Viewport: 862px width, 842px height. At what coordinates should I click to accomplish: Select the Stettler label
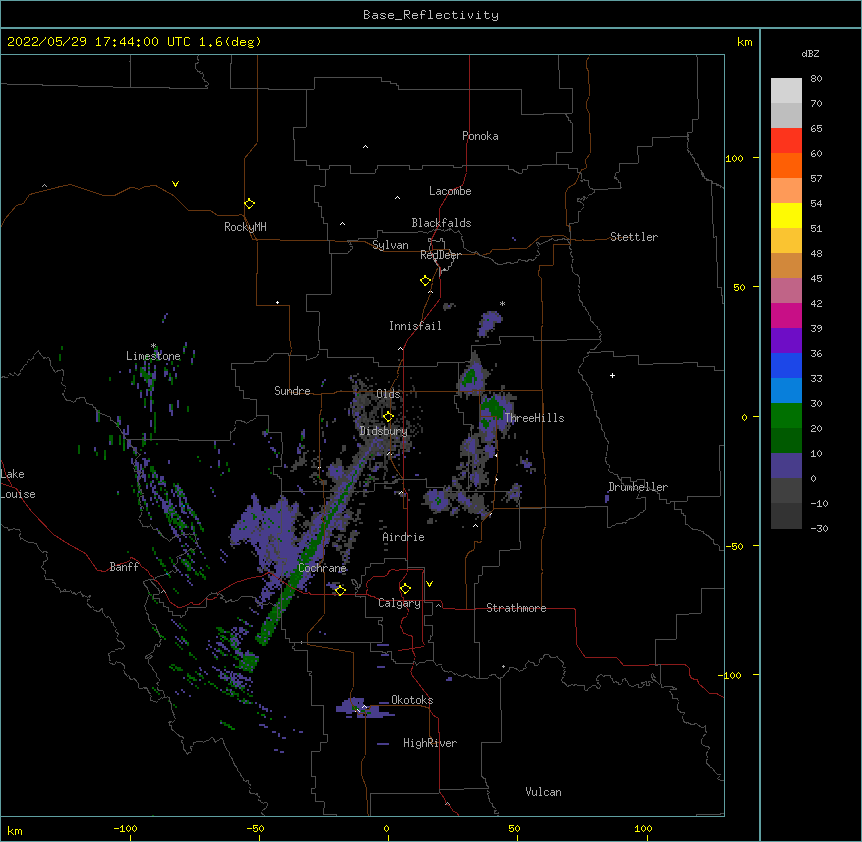[x=634, y=237]
